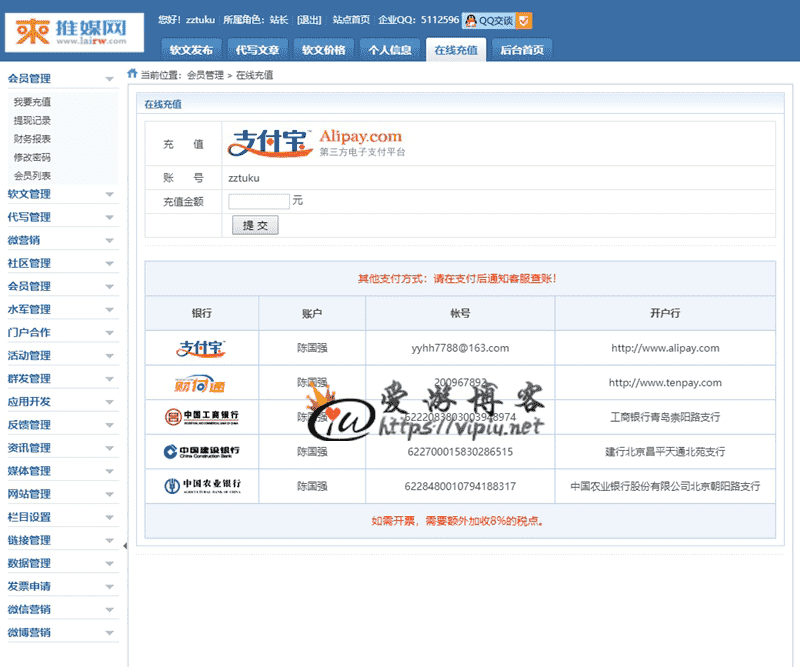Viewport: 800px width, 667px height.
Task: Click the account email yyhh7788@163.com
Action: tap(460, 348)
